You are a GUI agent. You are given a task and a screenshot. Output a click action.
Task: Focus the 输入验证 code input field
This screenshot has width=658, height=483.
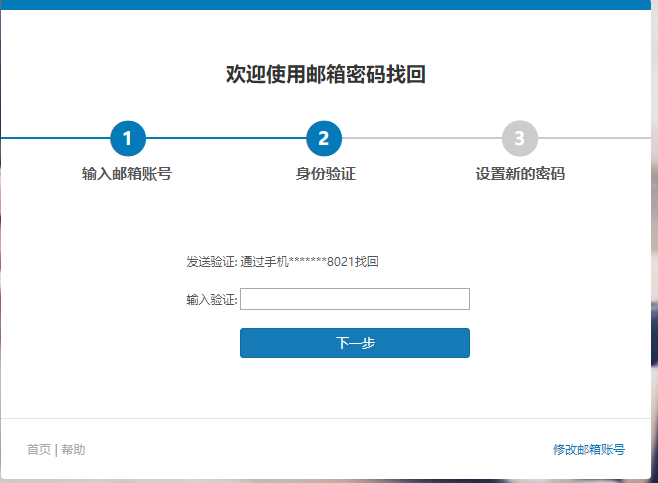[x=354, y=299]
